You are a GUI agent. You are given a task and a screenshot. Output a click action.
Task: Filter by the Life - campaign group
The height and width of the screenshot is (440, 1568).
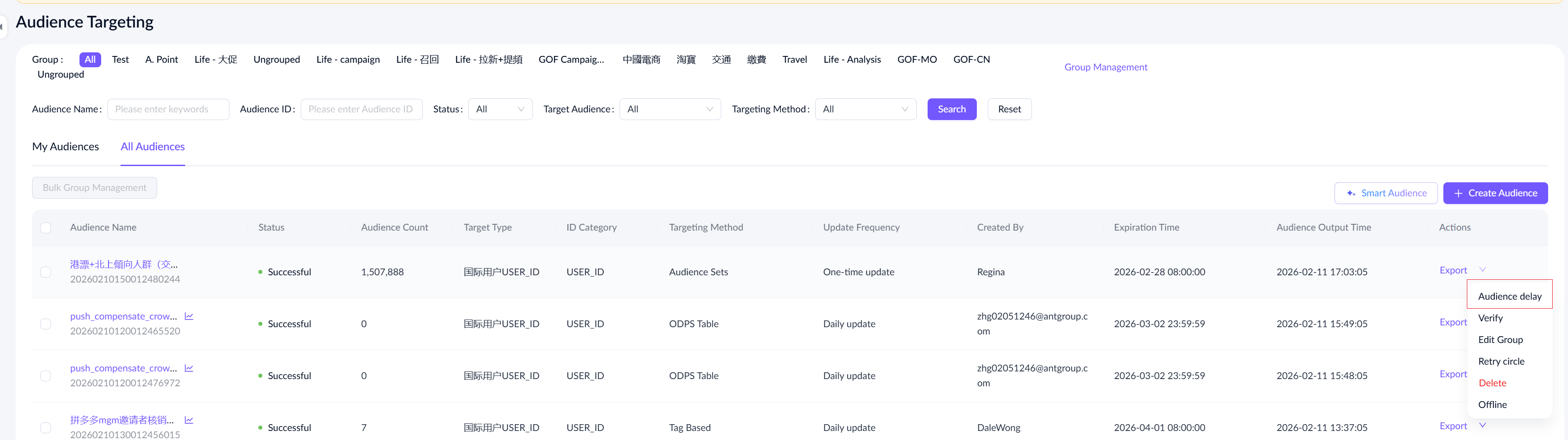tap(348, 60)
